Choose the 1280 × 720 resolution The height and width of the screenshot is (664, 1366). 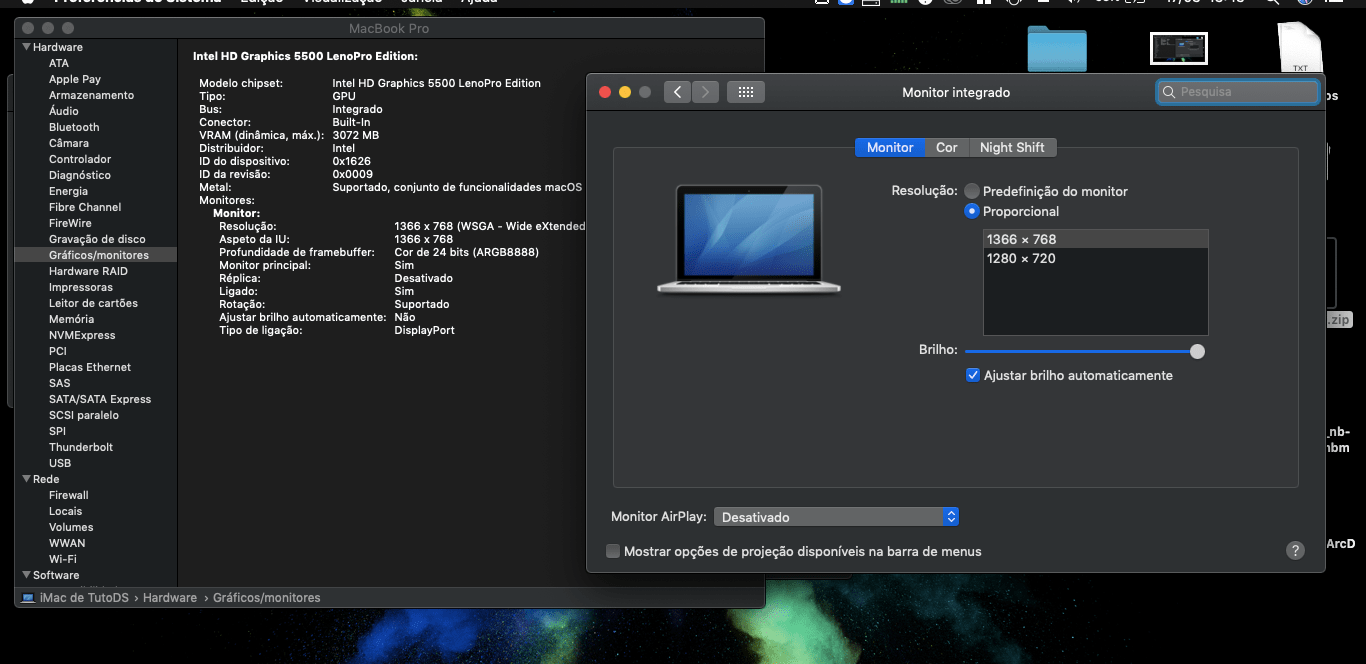click(1021, 259)
